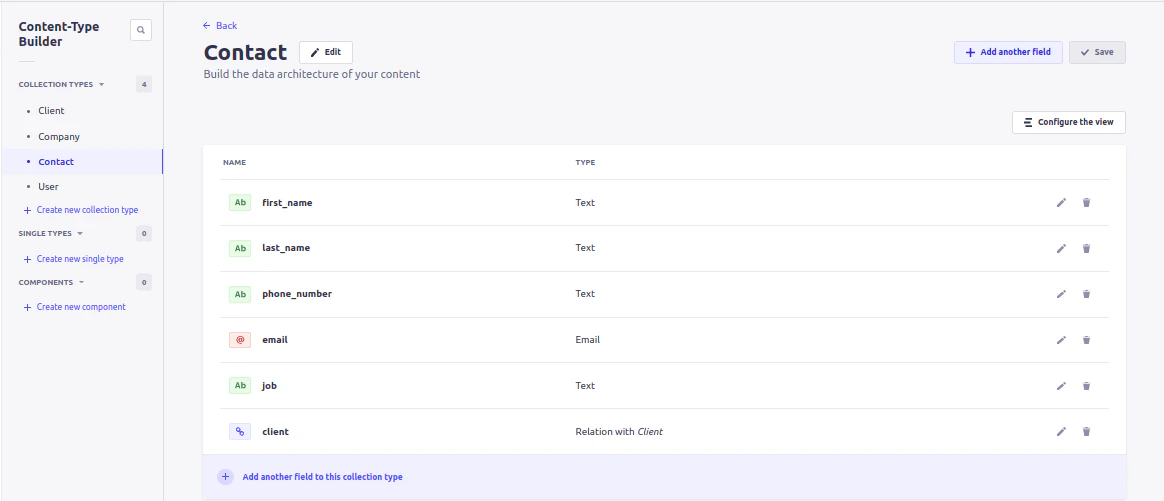This screenshot has width=1164, height=501.
Task: Click trash icon for the email field
Action: click(1086, 340)
